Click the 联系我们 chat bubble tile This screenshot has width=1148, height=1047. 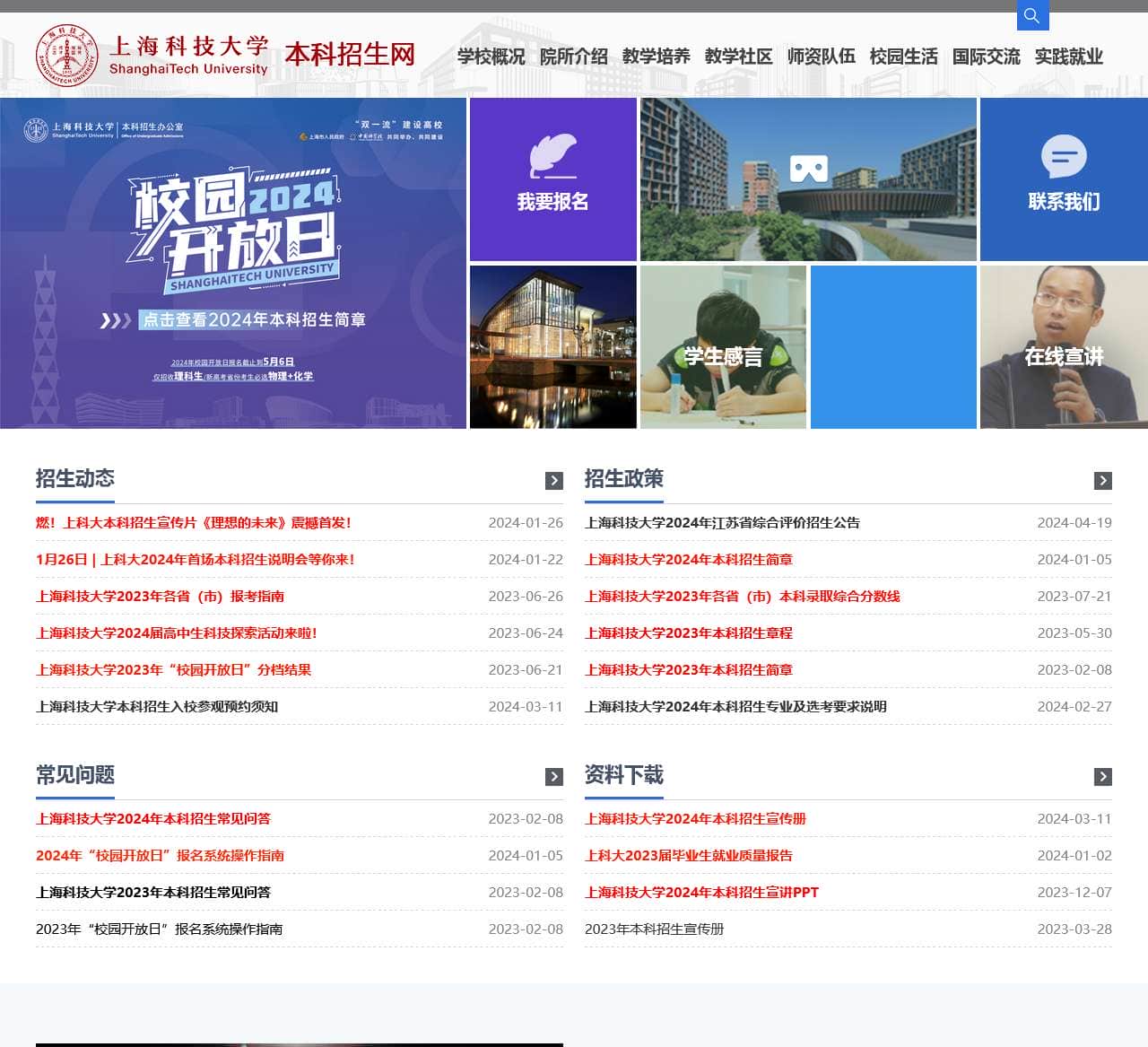pos(1064,179)
